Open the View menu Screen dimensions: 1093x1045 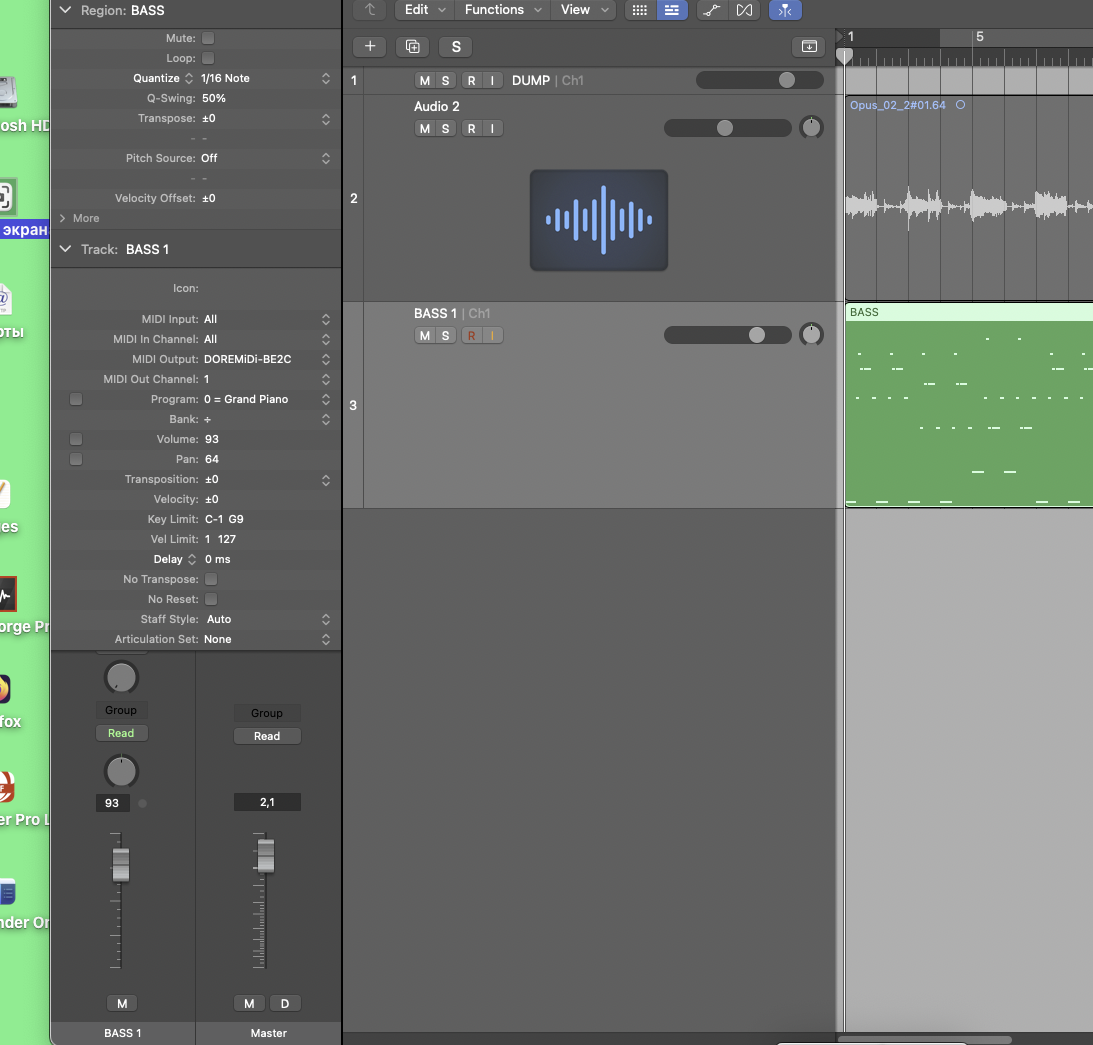(x=584, y=10)
